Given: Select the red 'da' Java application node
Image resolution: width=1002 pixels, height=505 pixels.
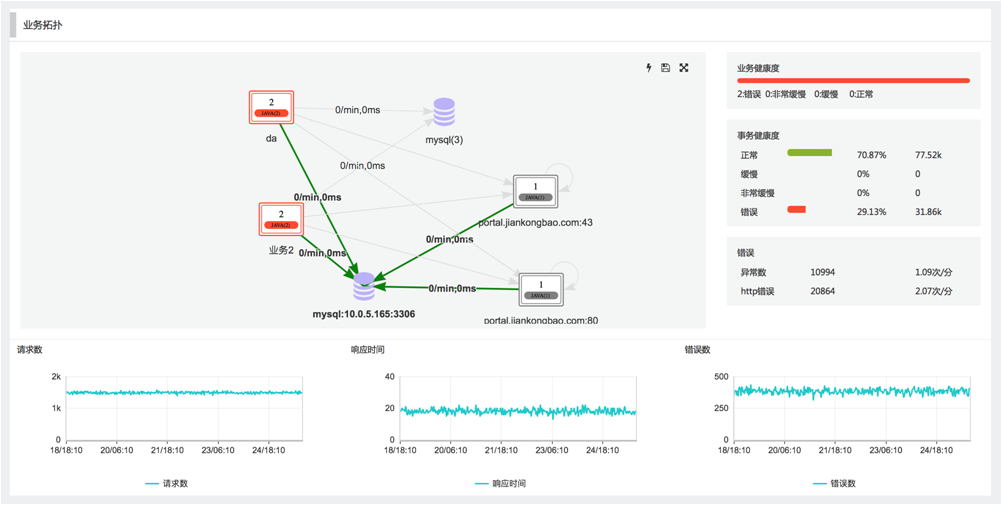Looking at the screenshot, I should pos(271,107).
